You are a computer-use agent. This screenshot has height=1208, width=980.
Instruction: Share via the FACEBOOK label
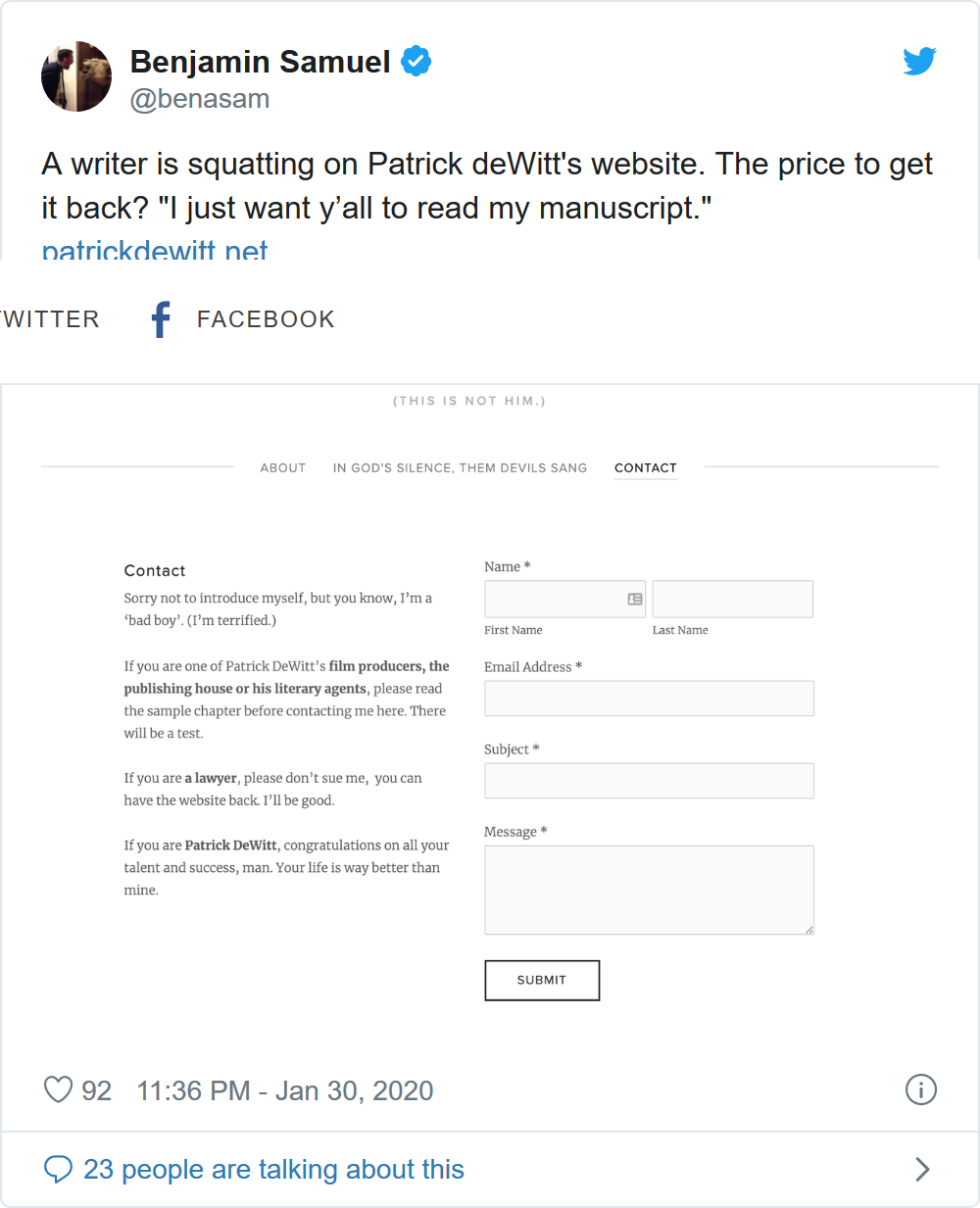266,319
